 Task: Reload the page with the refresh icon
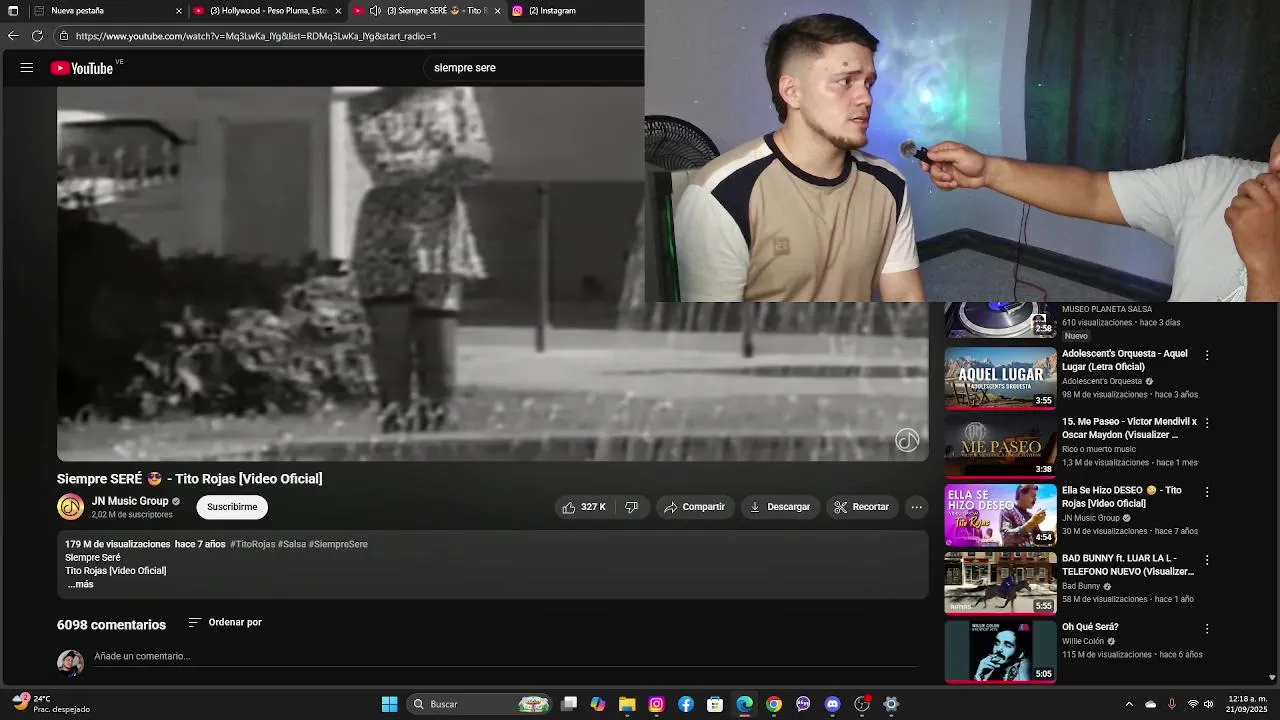(x=37, y=36)
